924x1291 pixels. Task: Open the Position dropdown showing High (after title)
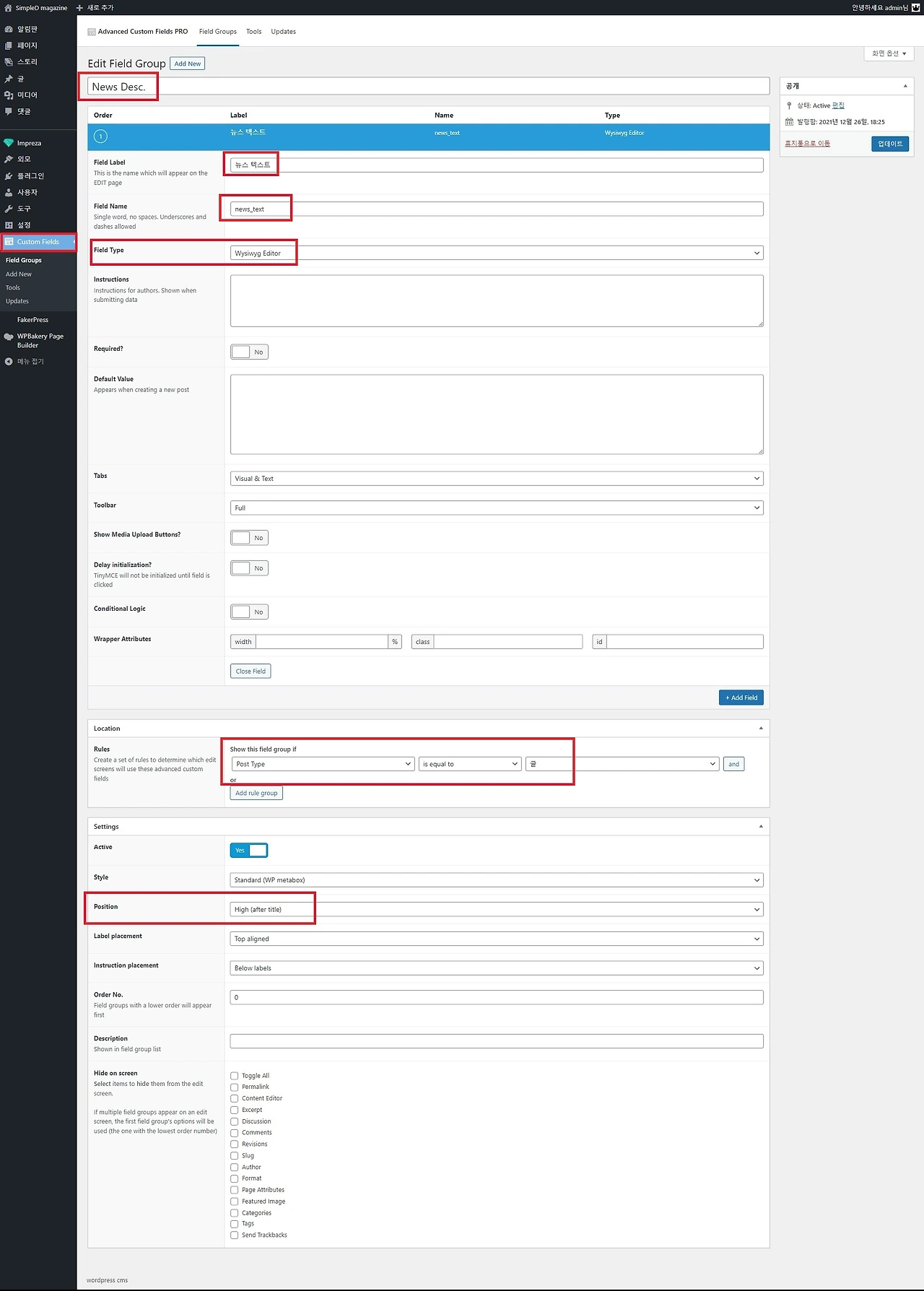[x=497, y=910]
